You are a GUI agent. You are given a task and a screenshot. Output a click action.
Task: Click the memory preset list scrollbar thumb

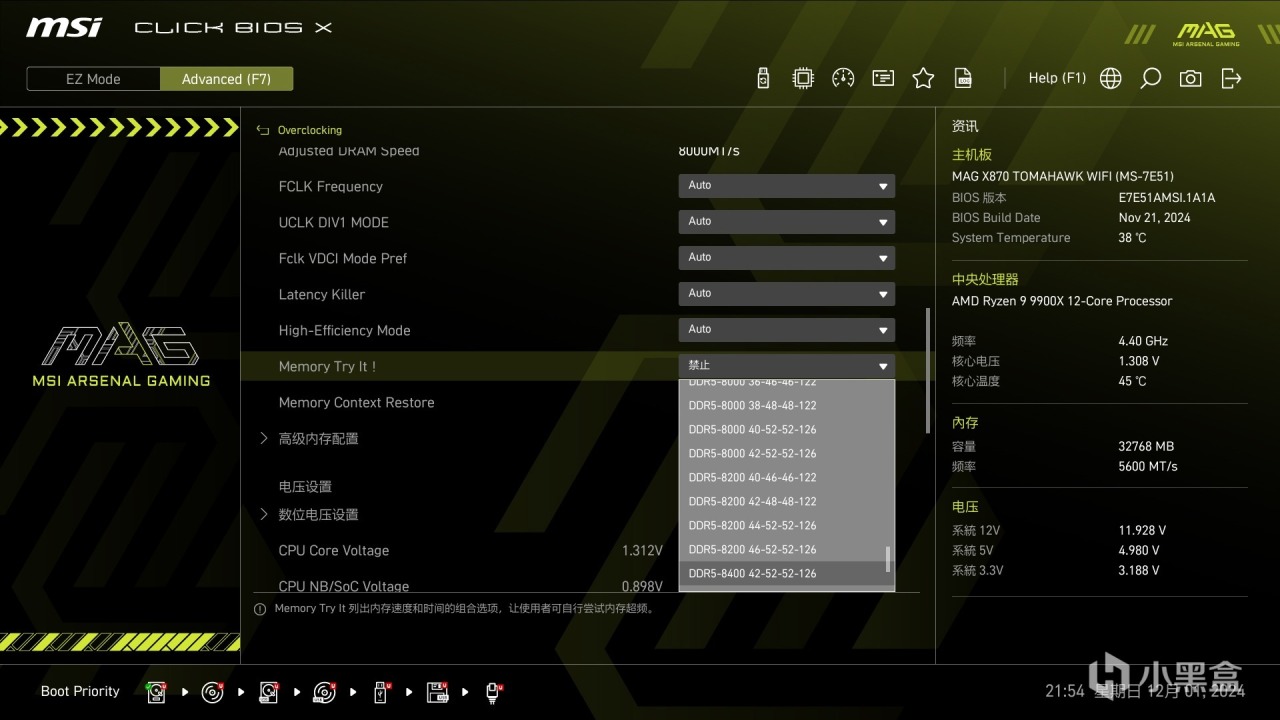[888, 559]
